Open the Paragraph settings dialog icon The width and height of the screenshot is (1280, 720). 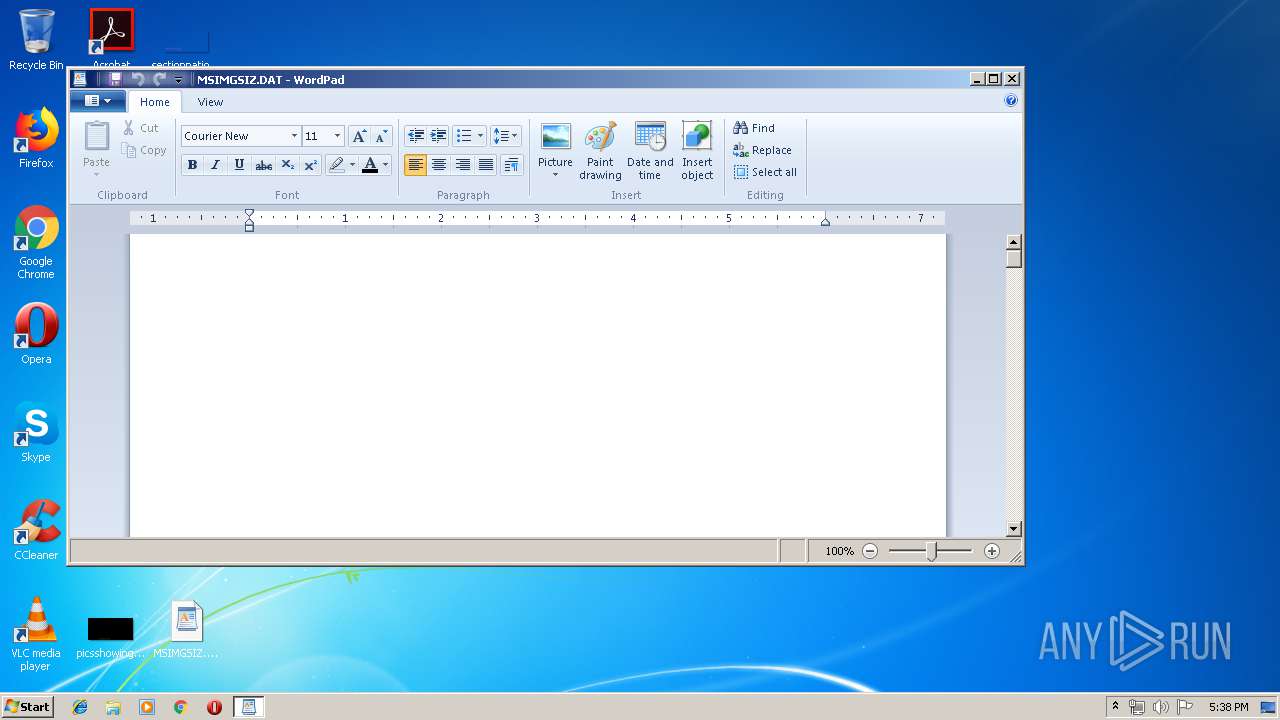pos(511,165)
